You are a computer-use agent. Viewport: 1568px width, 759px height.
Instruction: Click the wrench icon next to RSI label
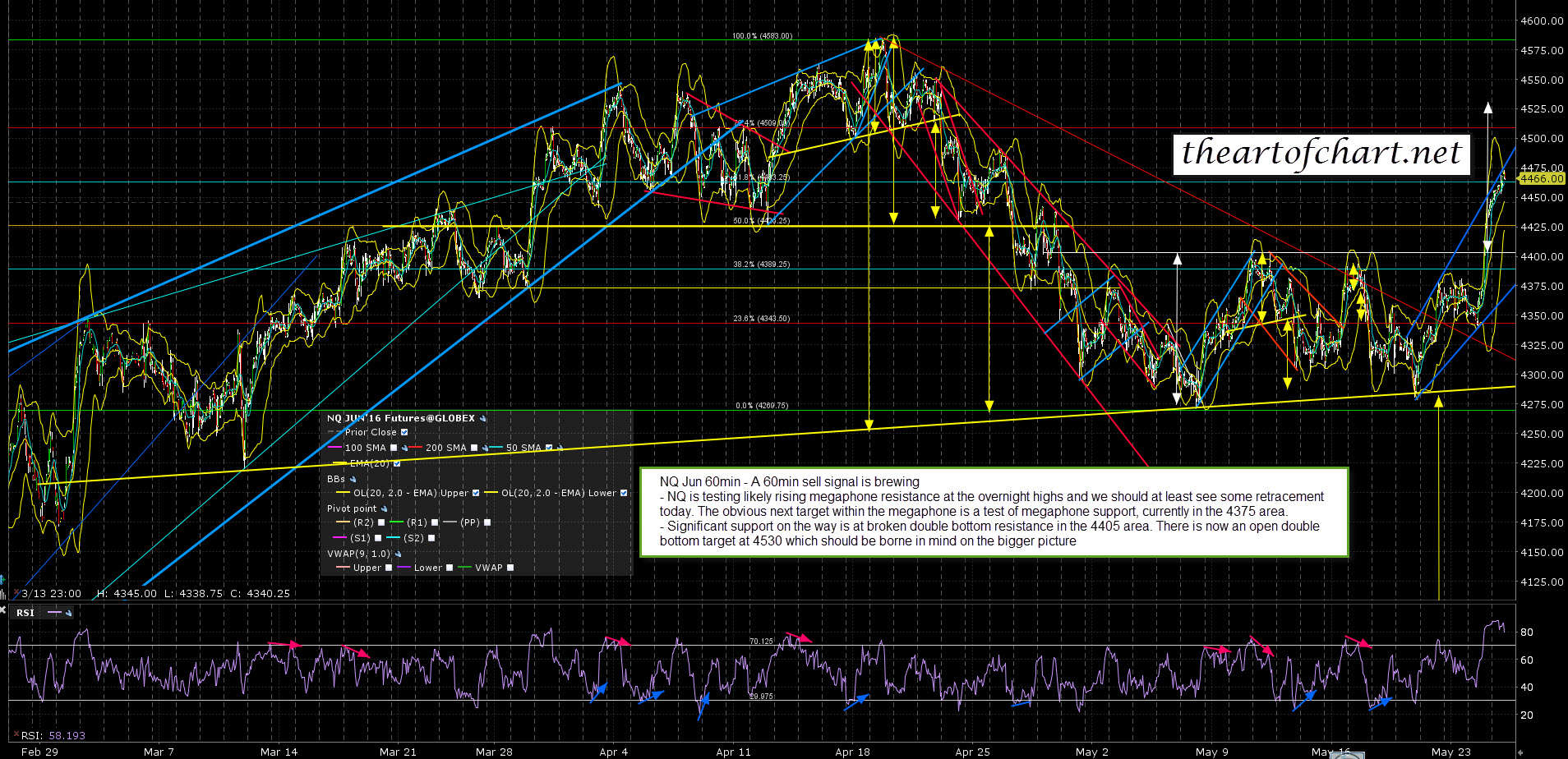point(69,613)
